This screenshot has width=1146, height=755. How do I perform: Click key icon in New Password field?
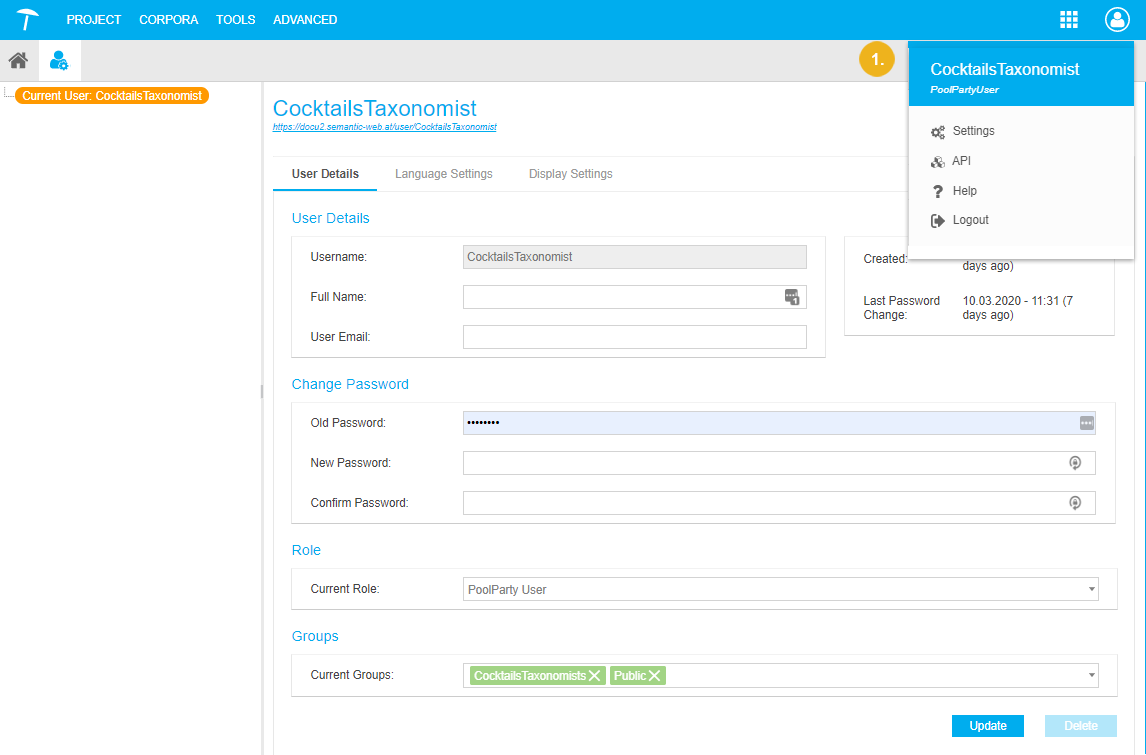point(1075,463)
